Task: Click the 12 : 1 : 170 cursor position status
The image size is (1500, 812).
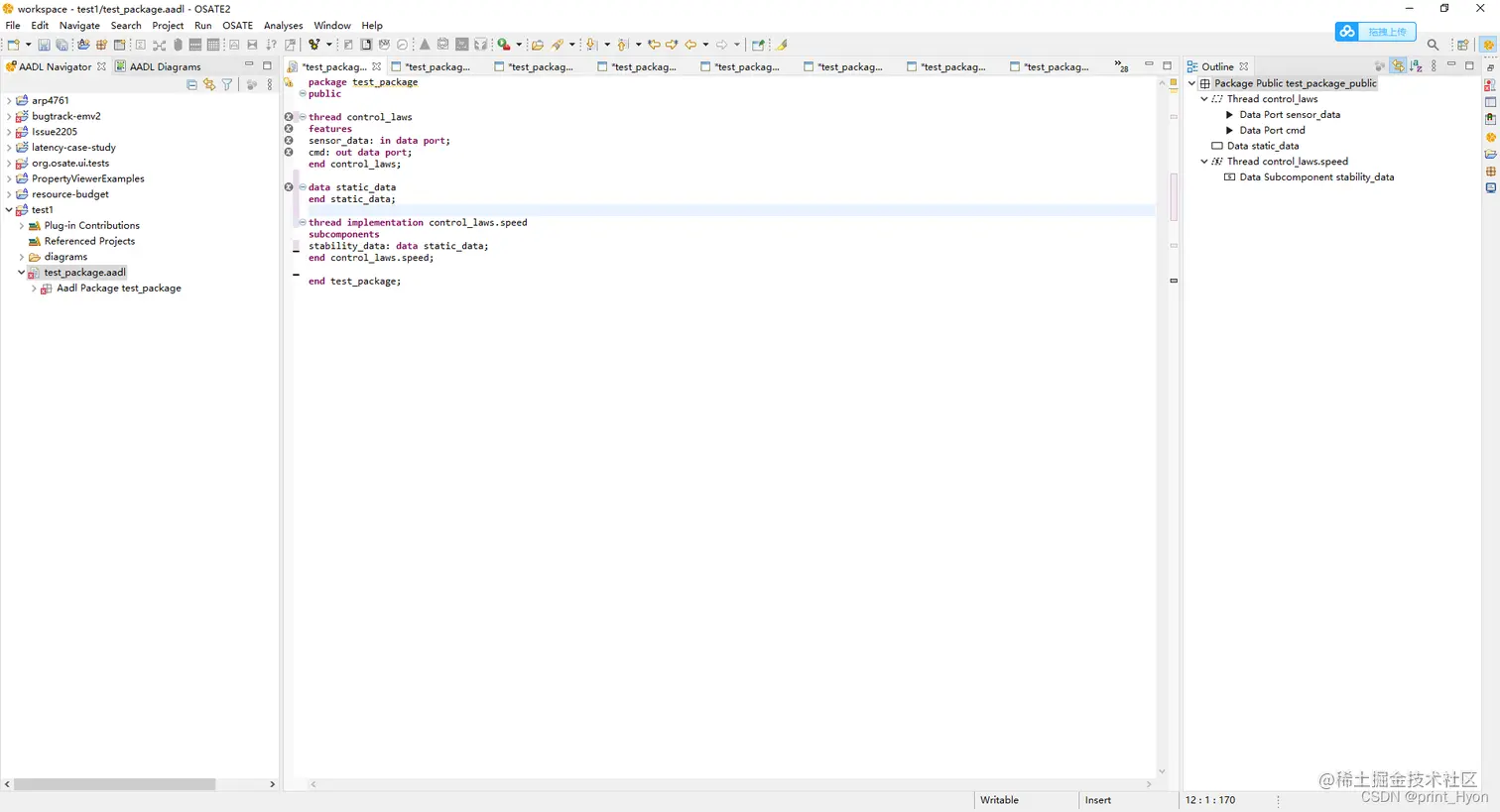Action: [1210, 800]
